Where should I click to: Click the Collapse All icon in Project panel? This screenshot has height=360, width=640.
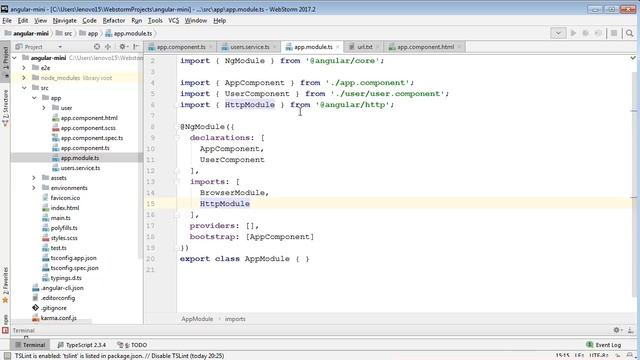pos(108,47)
